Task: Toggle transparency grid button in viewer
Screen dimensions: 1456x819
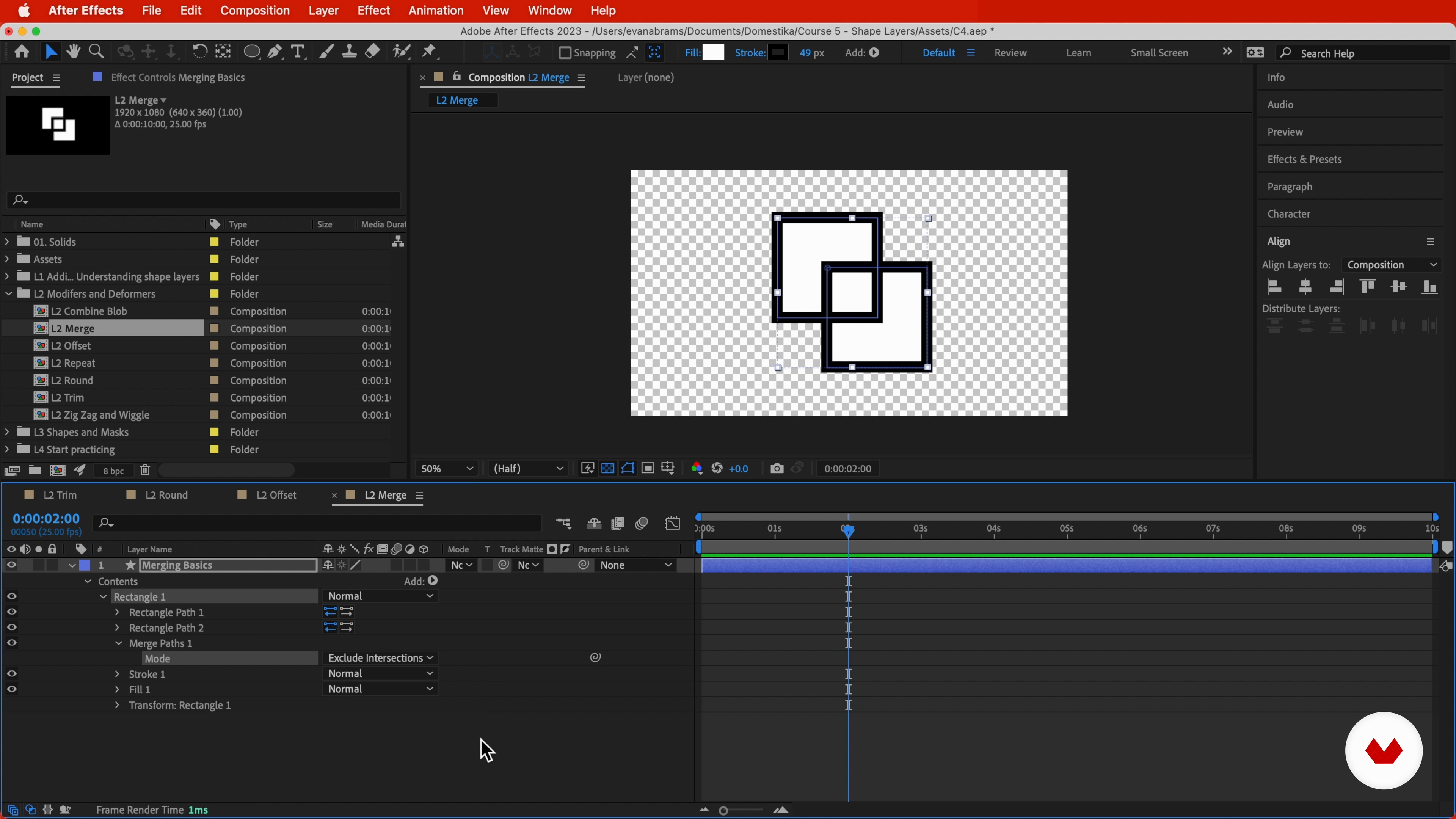Action: tap(607, 469)
